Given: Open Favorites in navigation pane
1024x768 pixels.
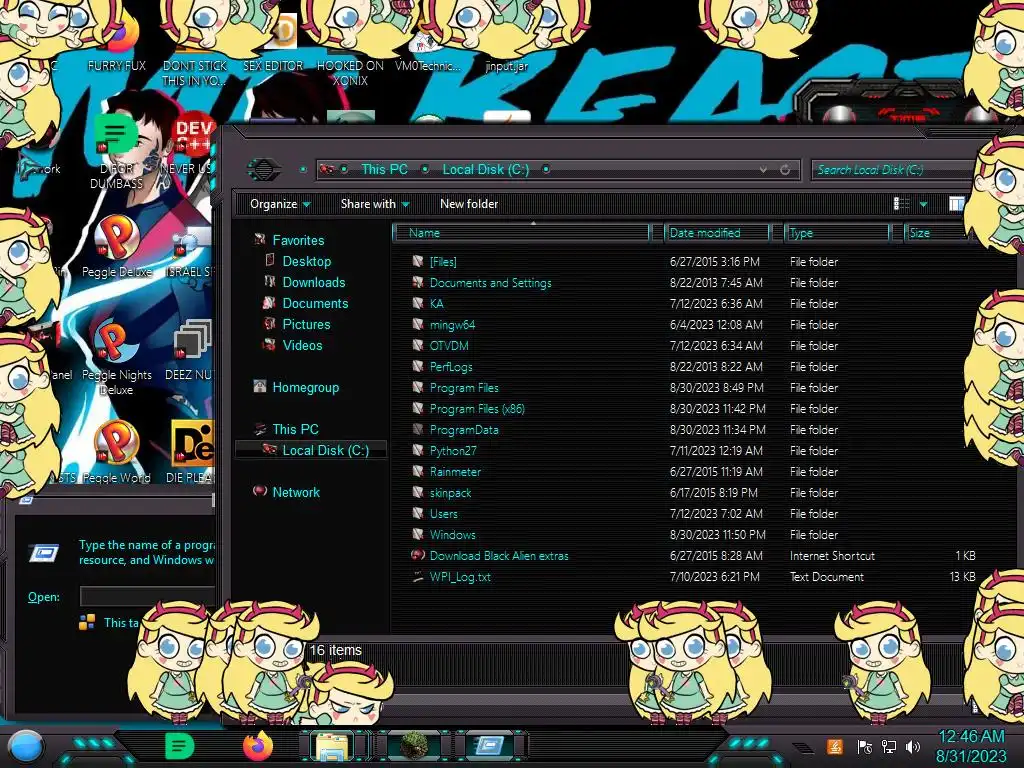Looking at the screenshot, I should [x=298, y=240].
